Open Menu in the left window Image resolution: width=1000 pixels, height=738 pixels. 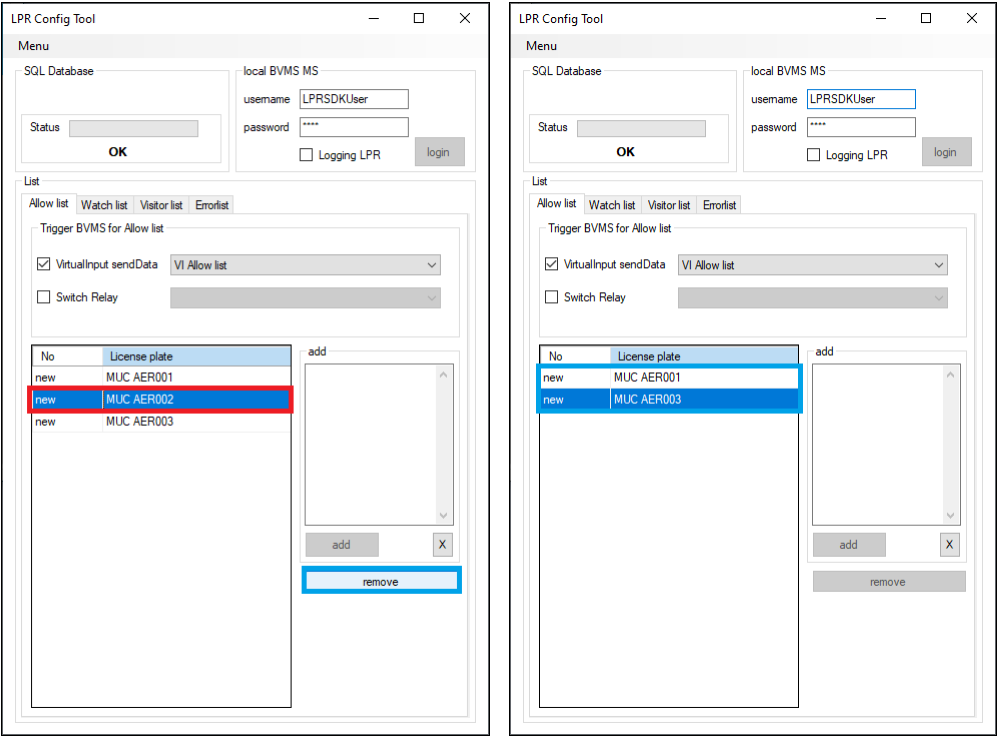pyautogui.click(x=33, y=46)
